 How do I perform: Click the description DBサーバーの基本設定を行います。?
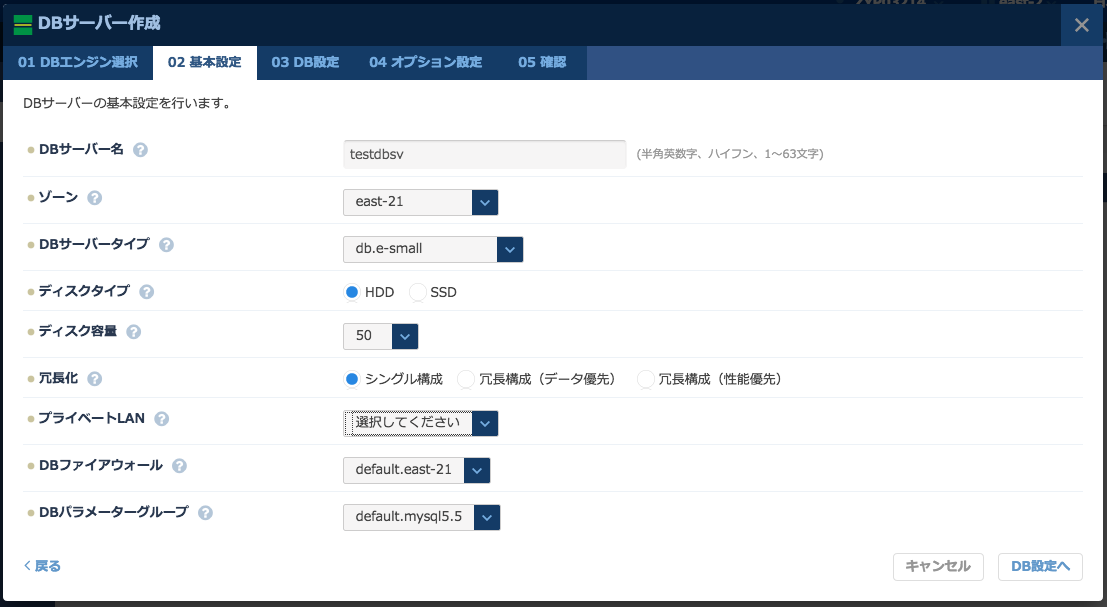(127, 103)
